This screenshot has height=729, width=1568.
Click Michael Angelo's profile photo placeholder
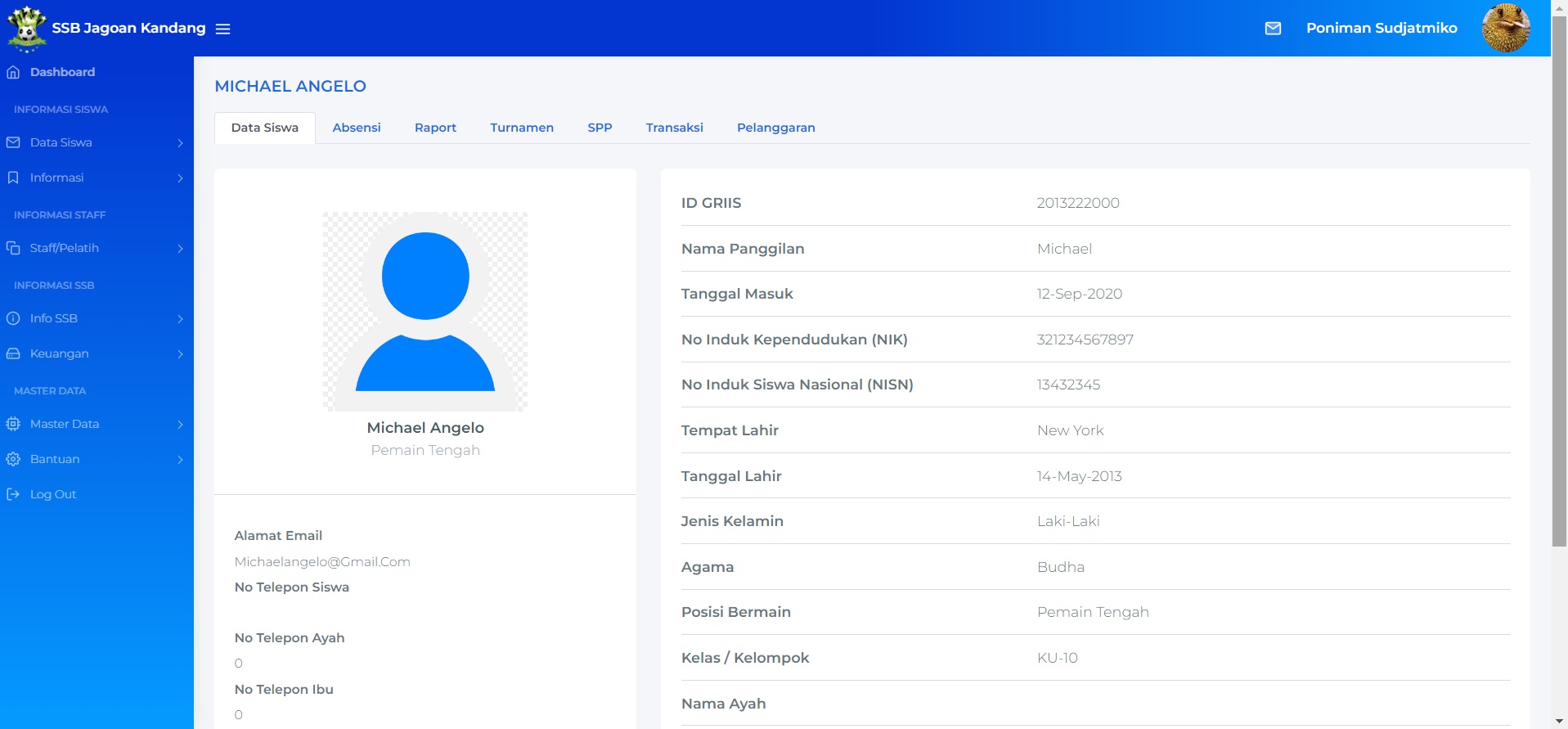click(x=425, y=311)
